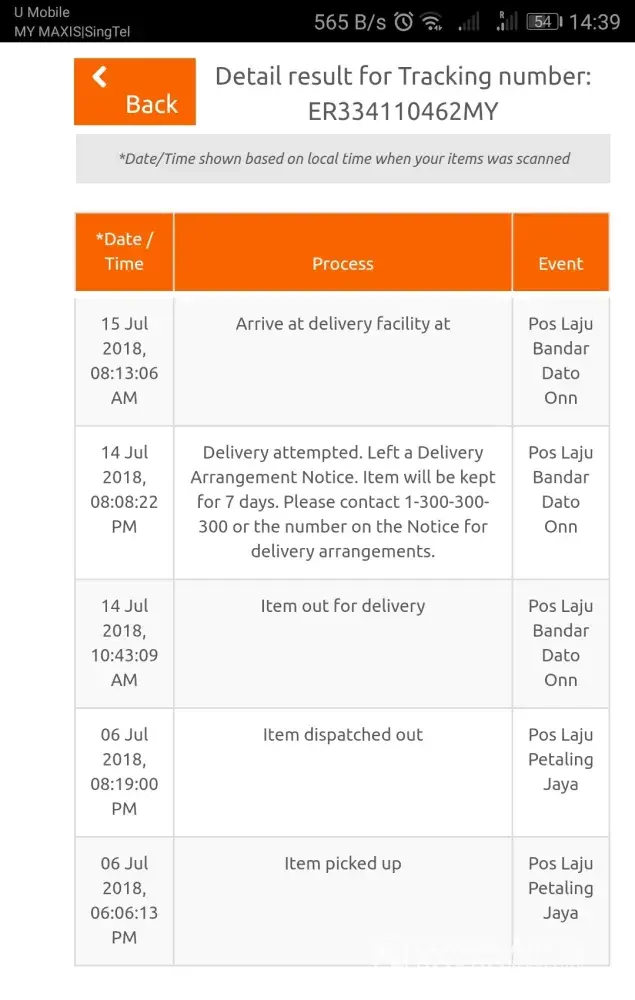Tap the first SIM signal bars icon

(468, 21)
